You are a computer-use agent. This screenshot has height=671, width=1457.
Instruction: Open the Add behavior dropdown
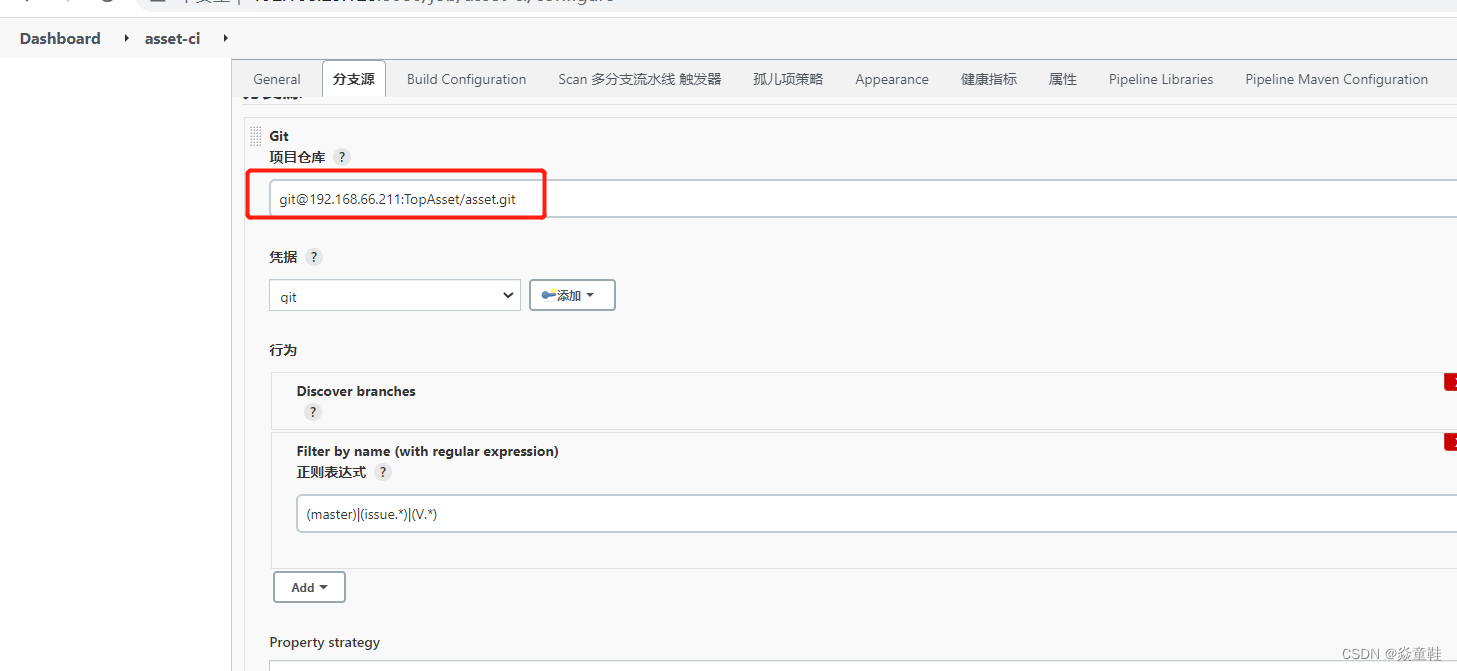click(309, 587)
